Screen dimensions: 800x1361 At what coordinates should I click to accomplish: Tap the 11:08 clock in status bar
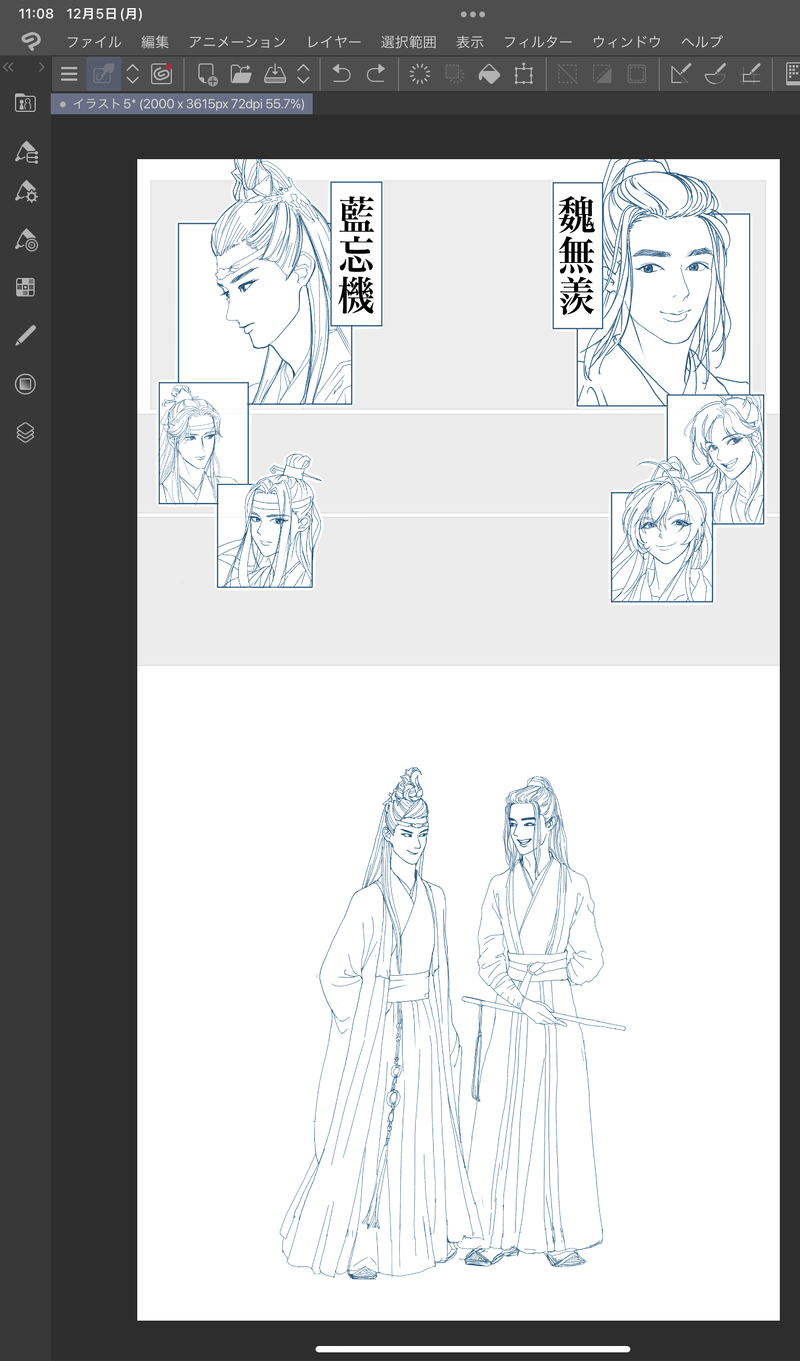pyautogui.click(x=36, y=15)
